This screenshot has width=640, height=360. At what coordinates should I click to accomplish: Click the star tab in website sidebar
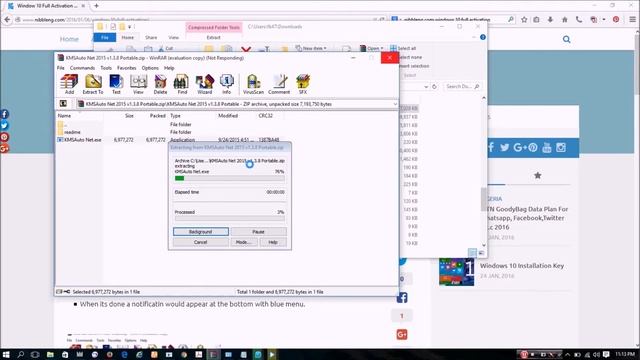[x=538, y=176]
